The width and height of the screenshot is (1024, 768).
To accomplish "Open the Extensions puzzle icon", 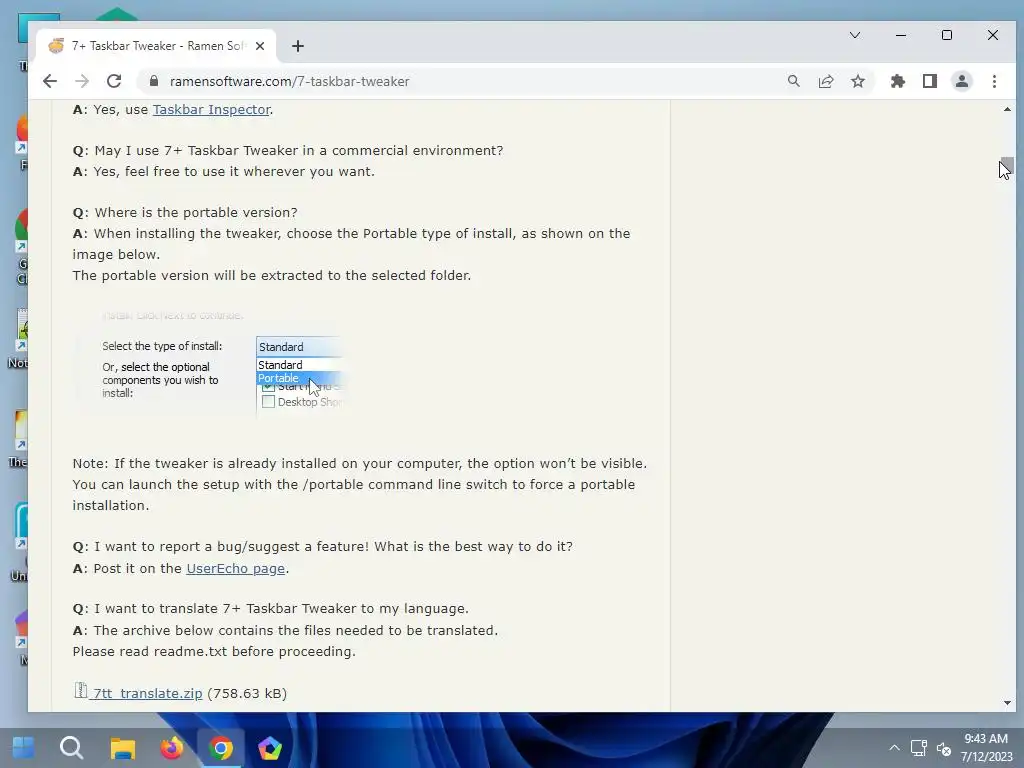I will (898, 81).
